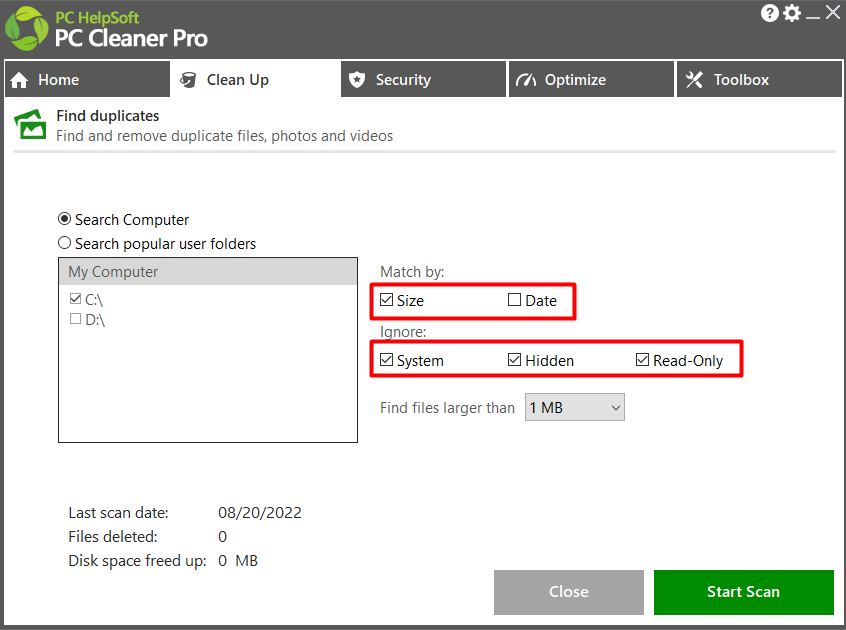
Task: Toggle Ignore Read-Only files checkbox
Action: pyautogui.click(x=642, y=360)
